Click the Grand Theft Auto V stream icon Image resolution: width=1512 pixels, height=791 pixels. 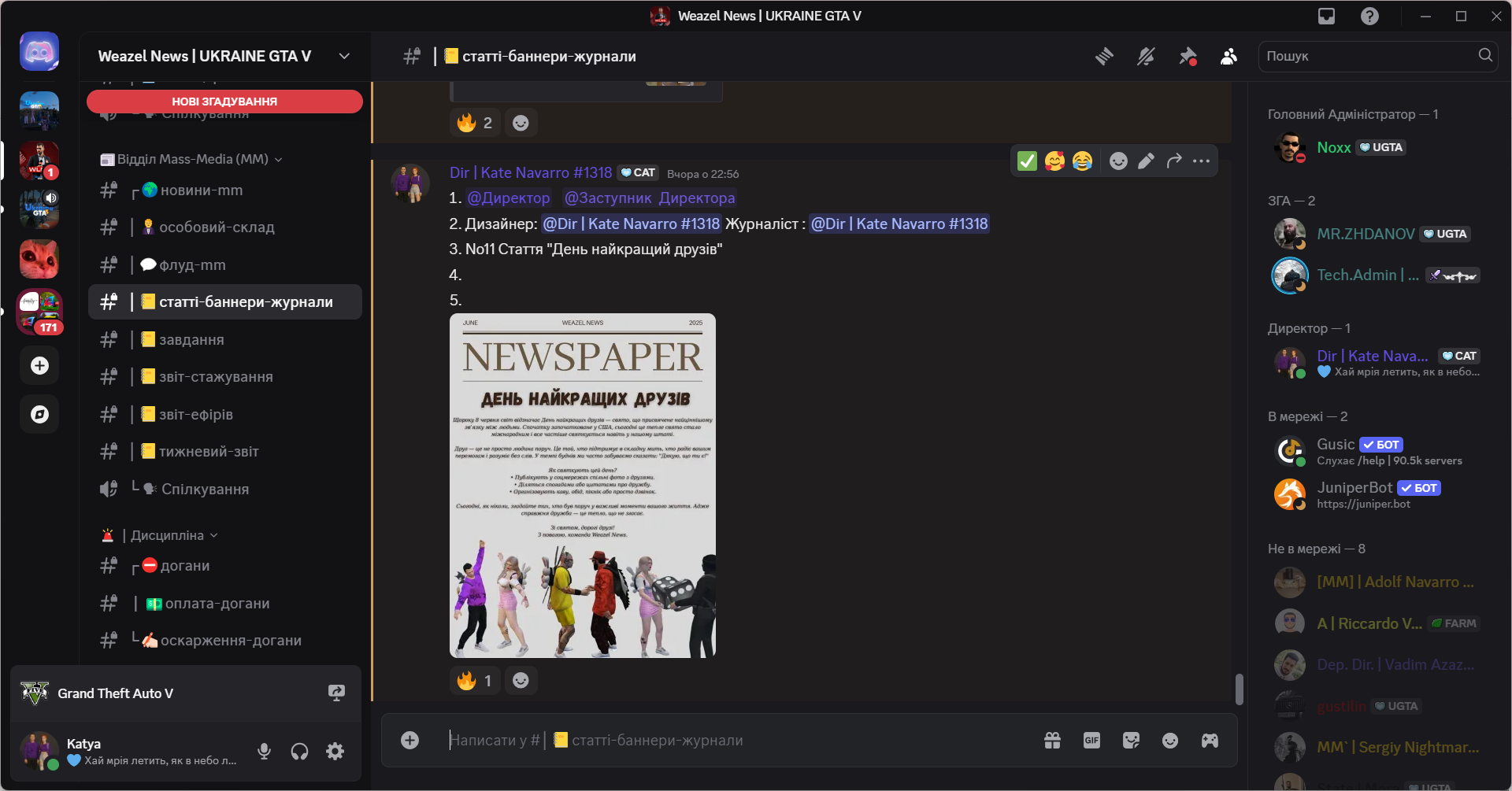click(336, 693)
